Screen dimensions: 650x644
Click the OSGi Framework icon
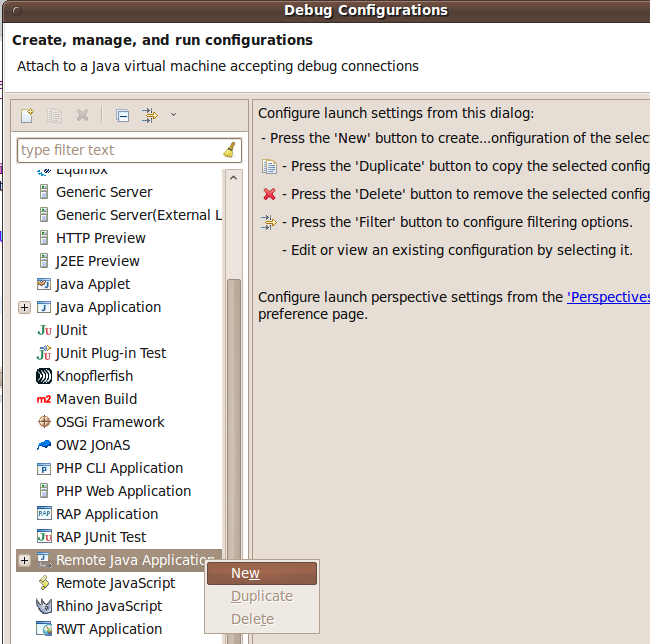click(44, 422)
